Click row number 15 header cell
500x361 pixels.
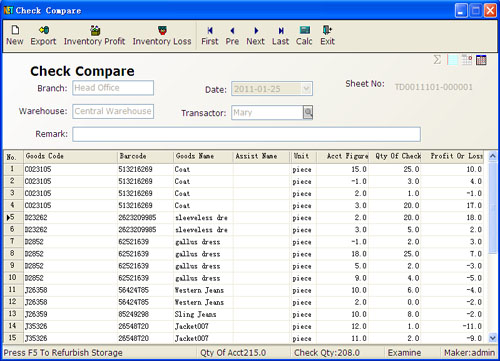coord(14,338)
